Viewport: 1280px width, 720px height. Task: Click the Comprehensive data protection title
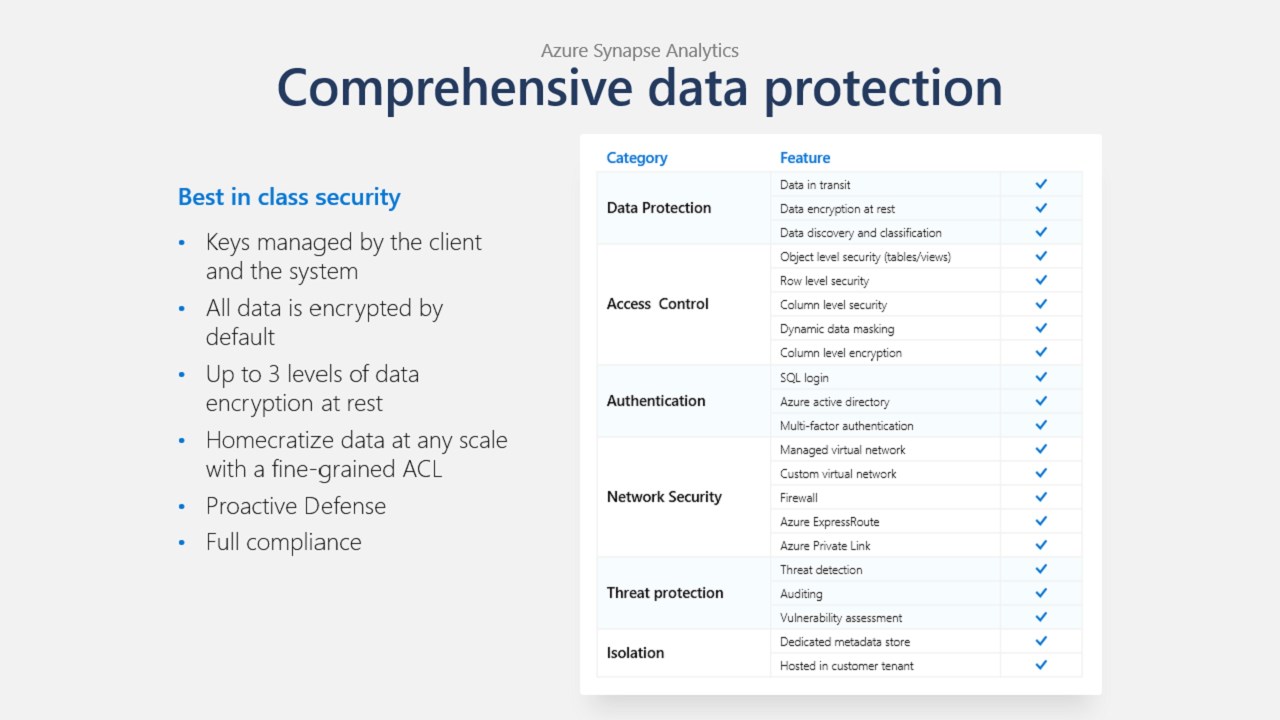pyautogui.click(x=640, y=87)
